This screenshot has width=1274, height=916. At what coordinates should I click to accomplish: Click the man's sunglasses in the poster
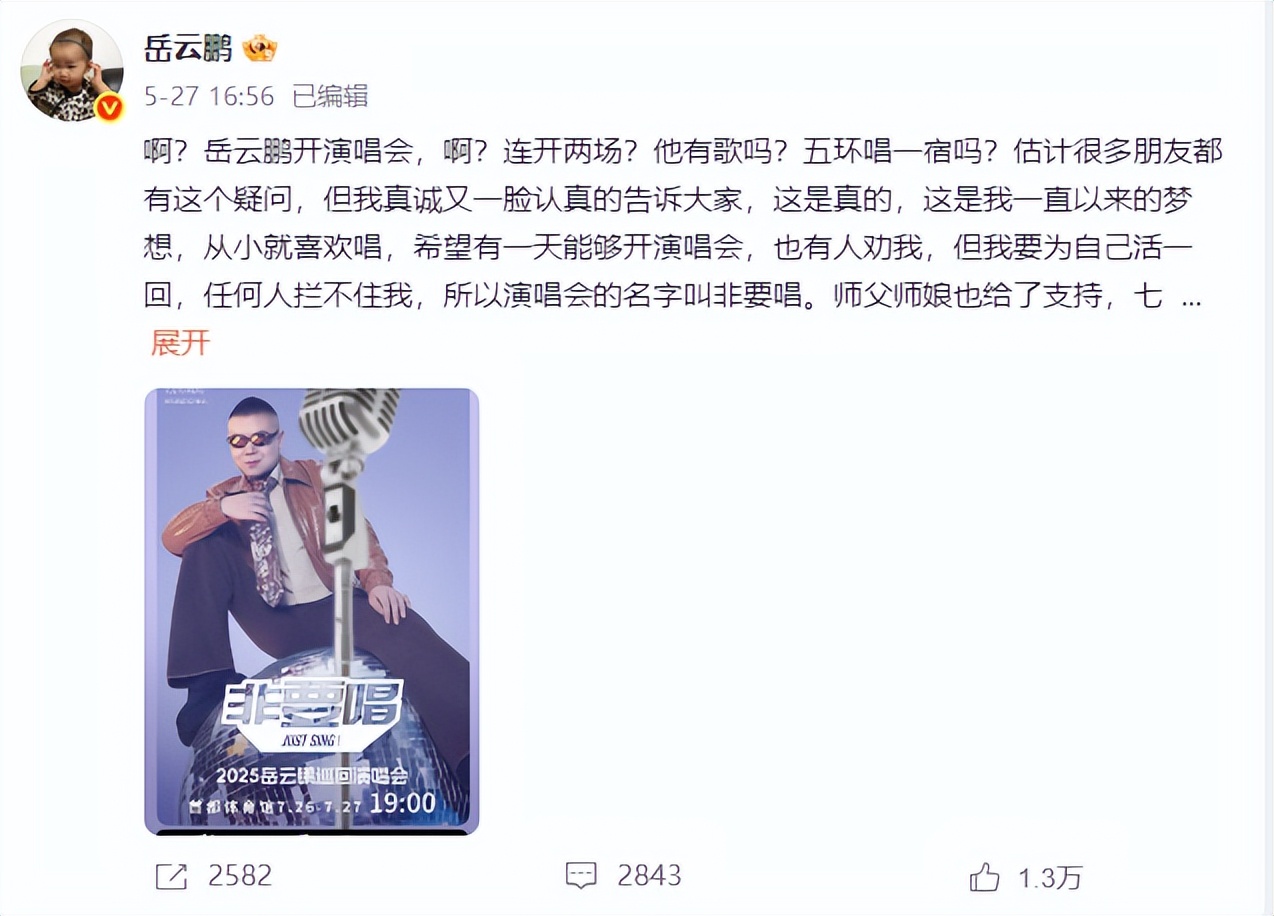(x=252, y=438)
